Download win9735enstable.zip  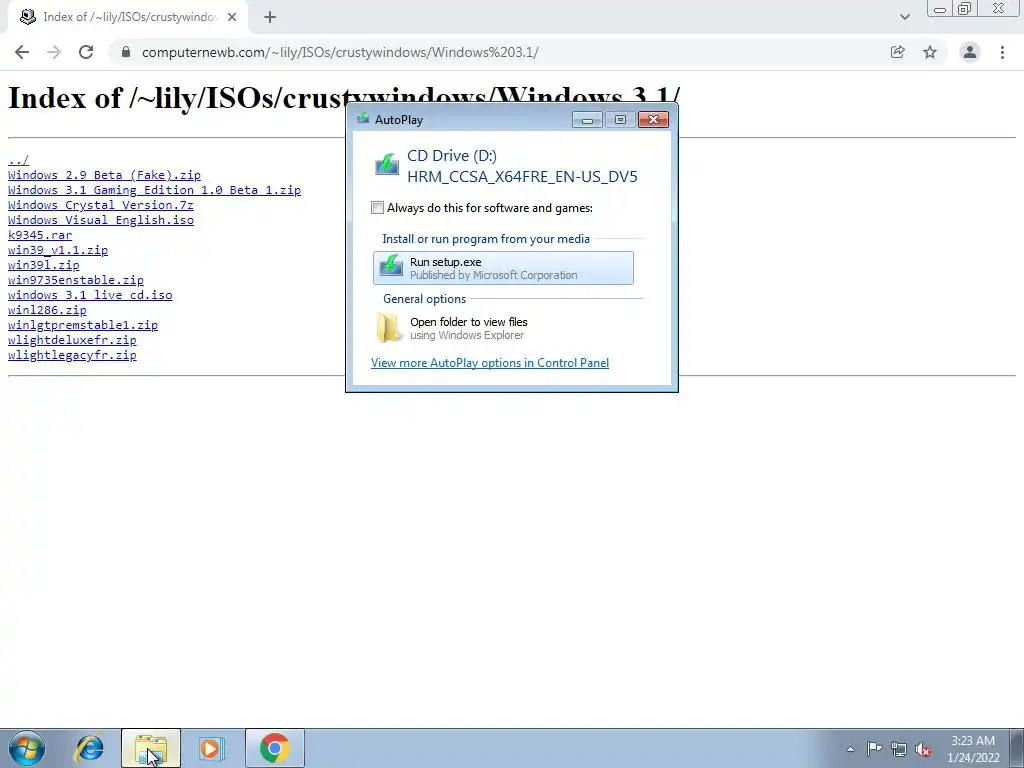[76, 280]
